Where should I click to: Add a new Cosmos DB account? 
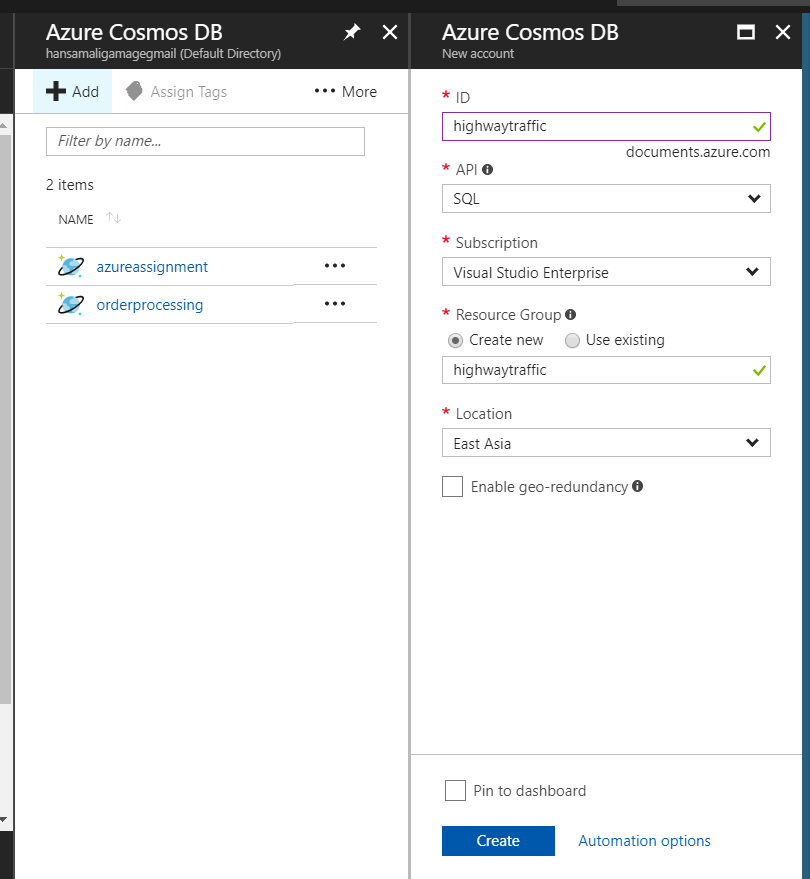point(72,91)
